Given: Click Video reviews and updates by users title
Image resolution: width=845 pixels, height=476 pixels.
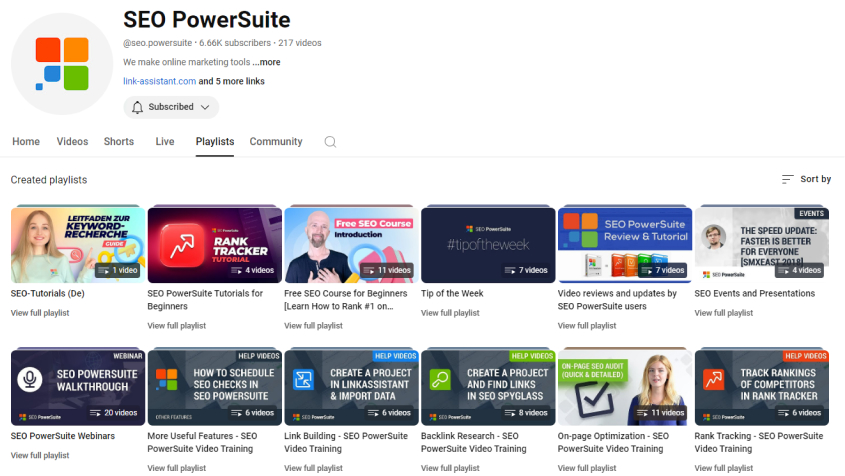Looking at the screenshot, I should (x=617, y=300).
